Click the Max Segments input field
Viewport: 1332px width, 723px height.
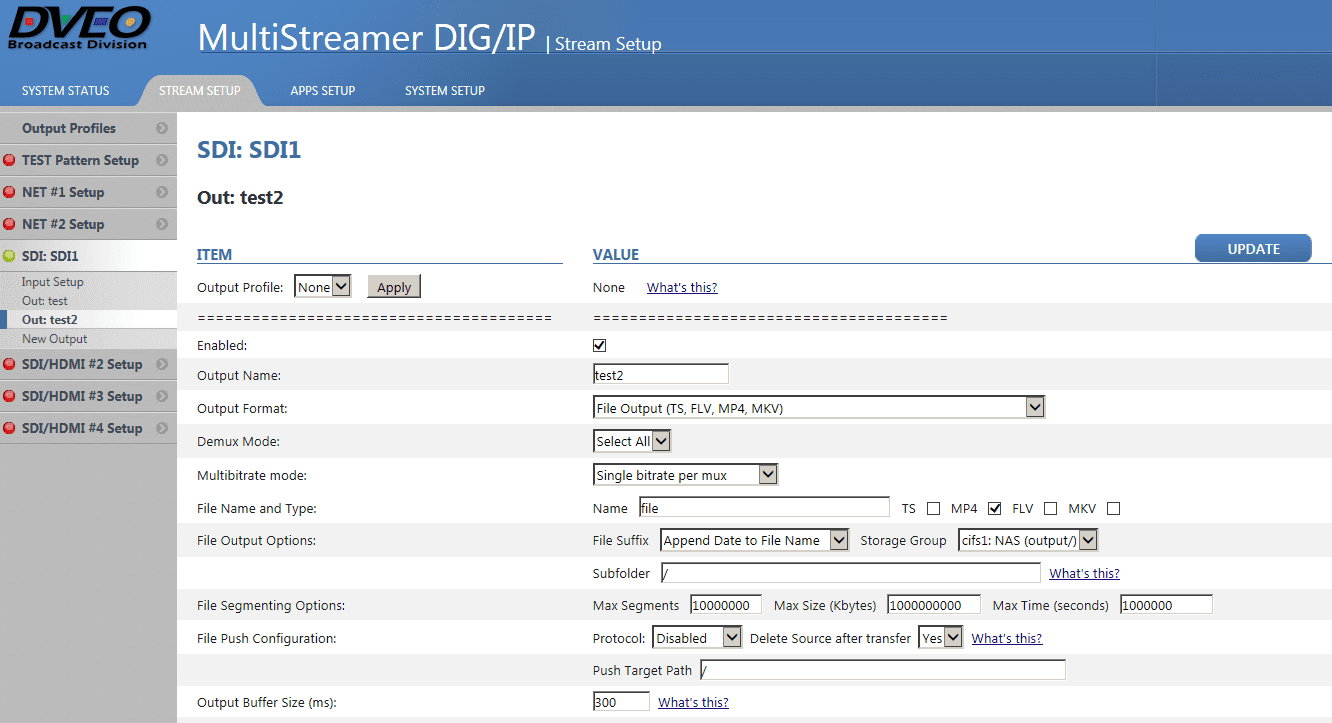tap(726, 605)
